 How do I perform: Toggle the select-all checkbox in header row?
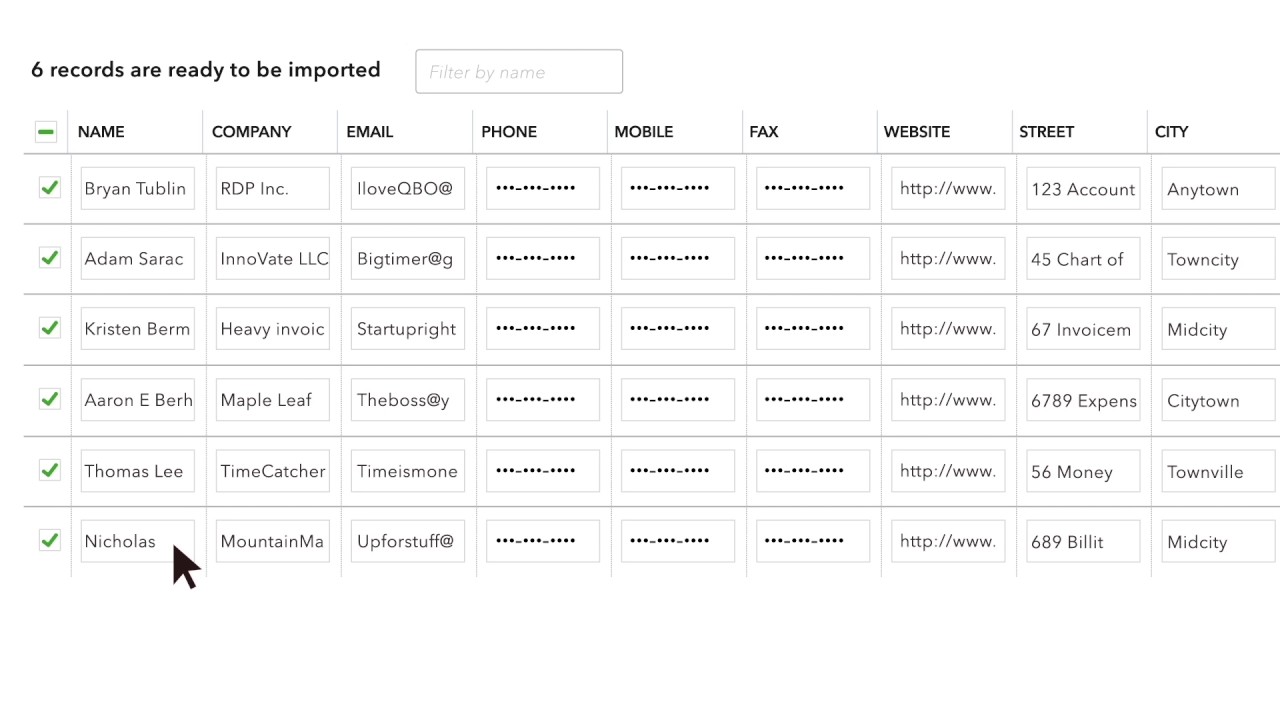click(46, 132)
